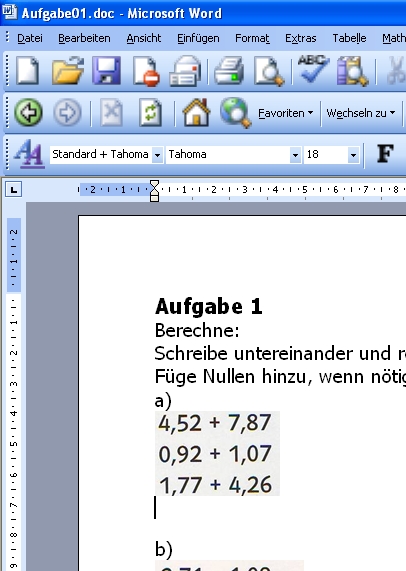The image size is (406, 571).
Task: Click the line Füge Nullen hinzu
Action: 280,377
